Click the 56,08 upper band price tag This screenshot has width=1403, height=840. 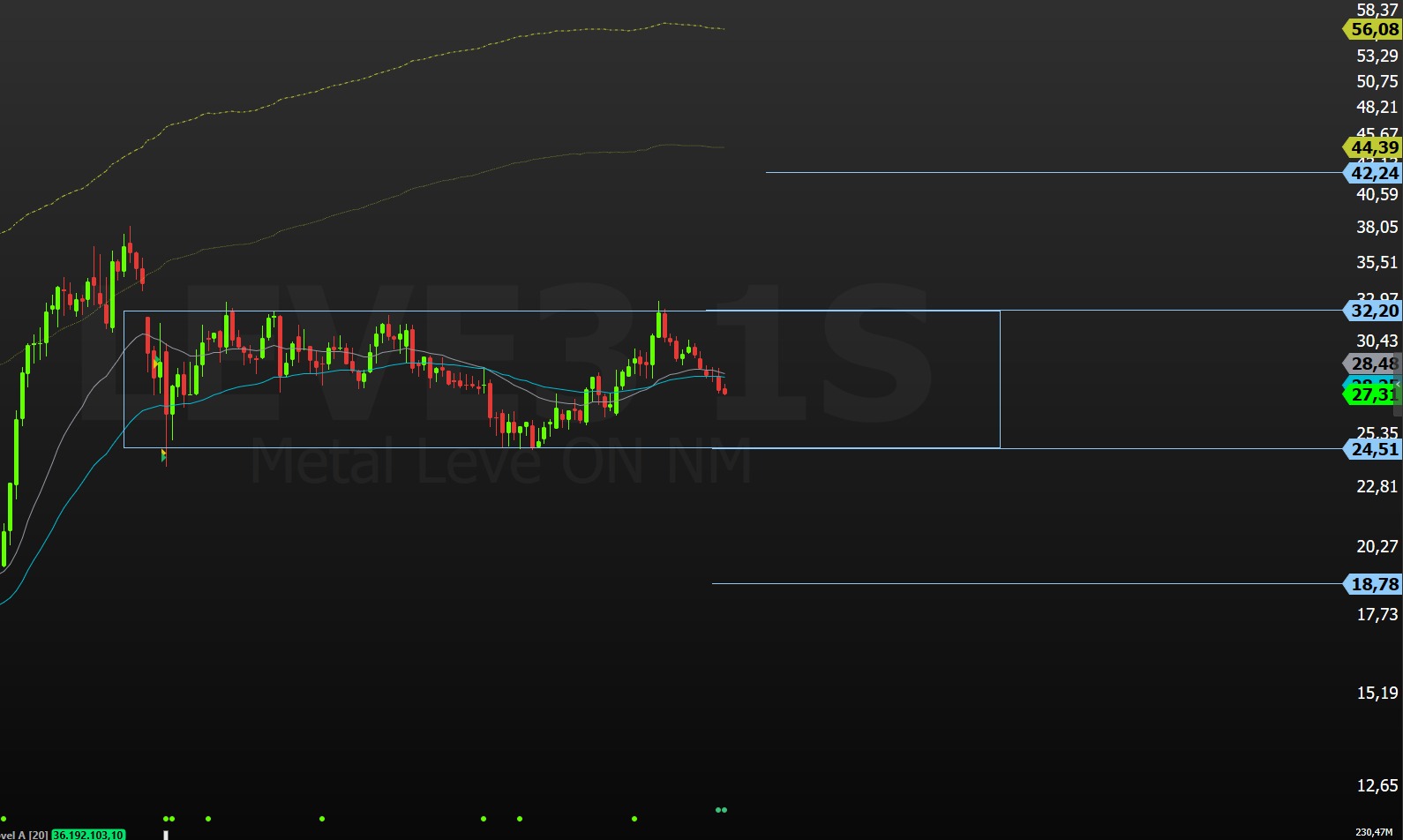point(1371,30)
